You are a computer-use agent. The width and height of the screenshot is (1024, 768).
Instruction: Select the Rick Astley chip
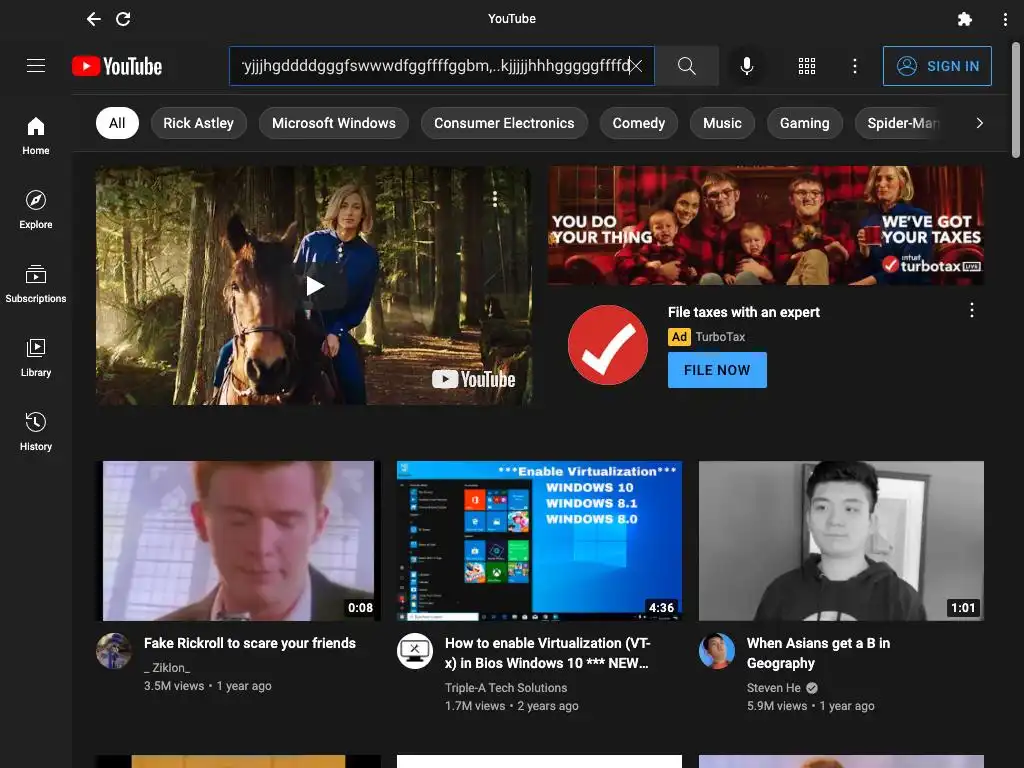199,123
